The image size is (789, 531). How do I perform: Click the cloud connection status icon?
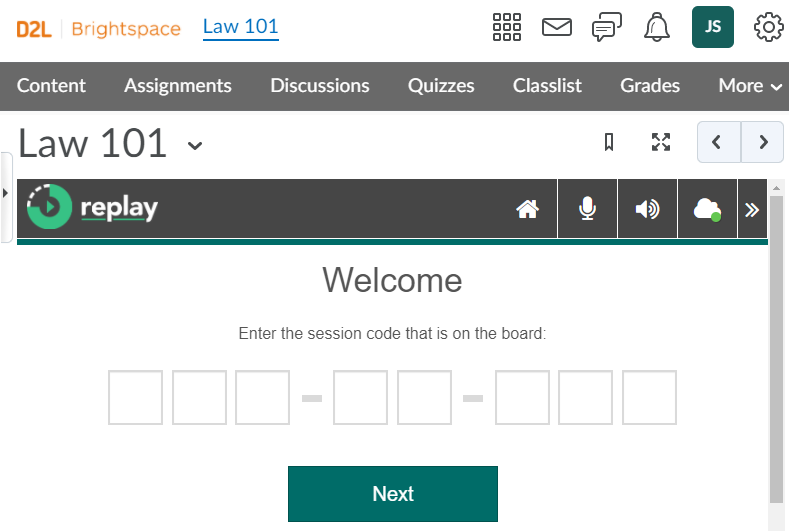point(707,209)
